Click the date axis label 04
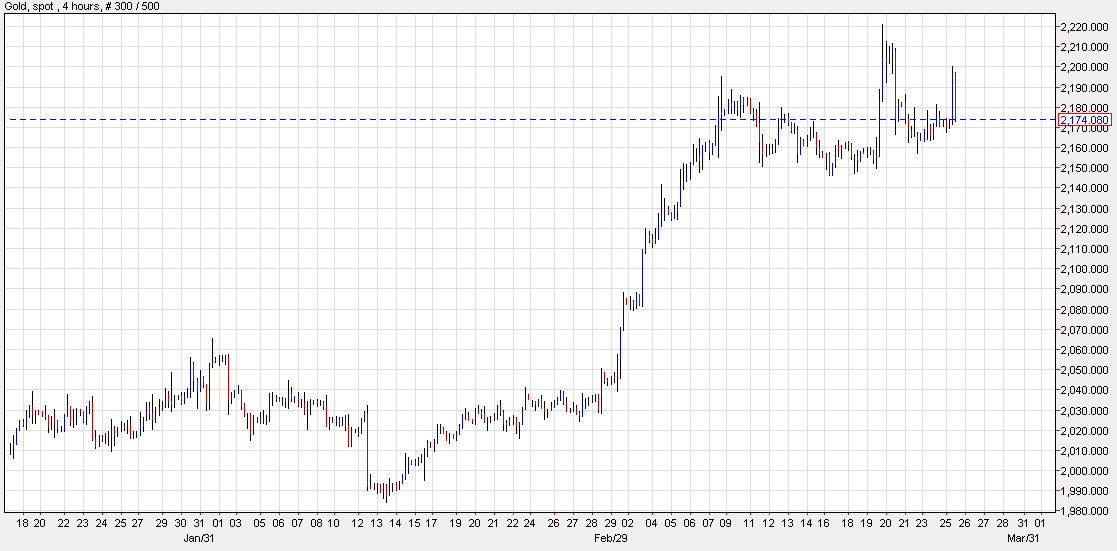 click(653, 522)
